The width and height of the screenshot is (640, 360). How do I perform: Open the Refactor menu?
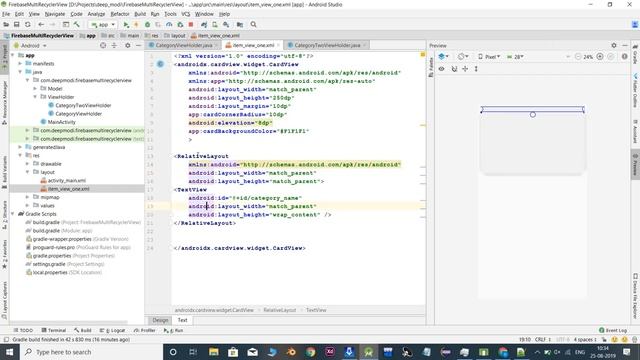[x=120, y=14]
